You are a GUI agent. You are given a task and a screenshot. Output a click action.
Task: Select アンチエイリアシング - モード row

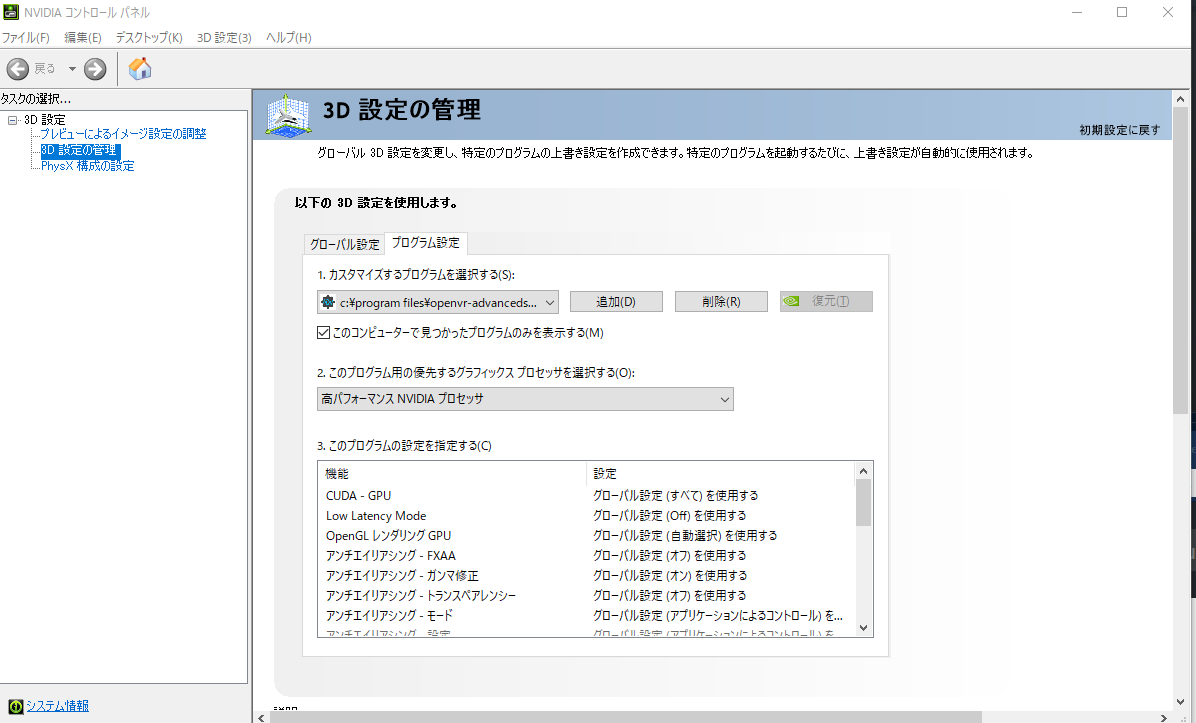pyautogui.click(x=585, y=615)
